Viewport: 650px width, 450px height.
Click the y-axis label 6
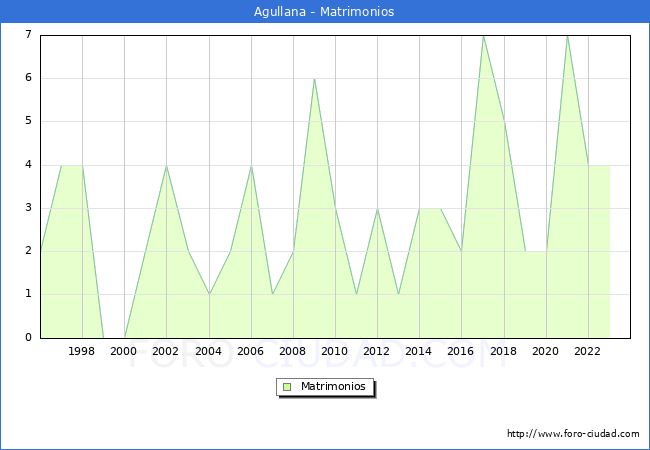tap(29, 77)
